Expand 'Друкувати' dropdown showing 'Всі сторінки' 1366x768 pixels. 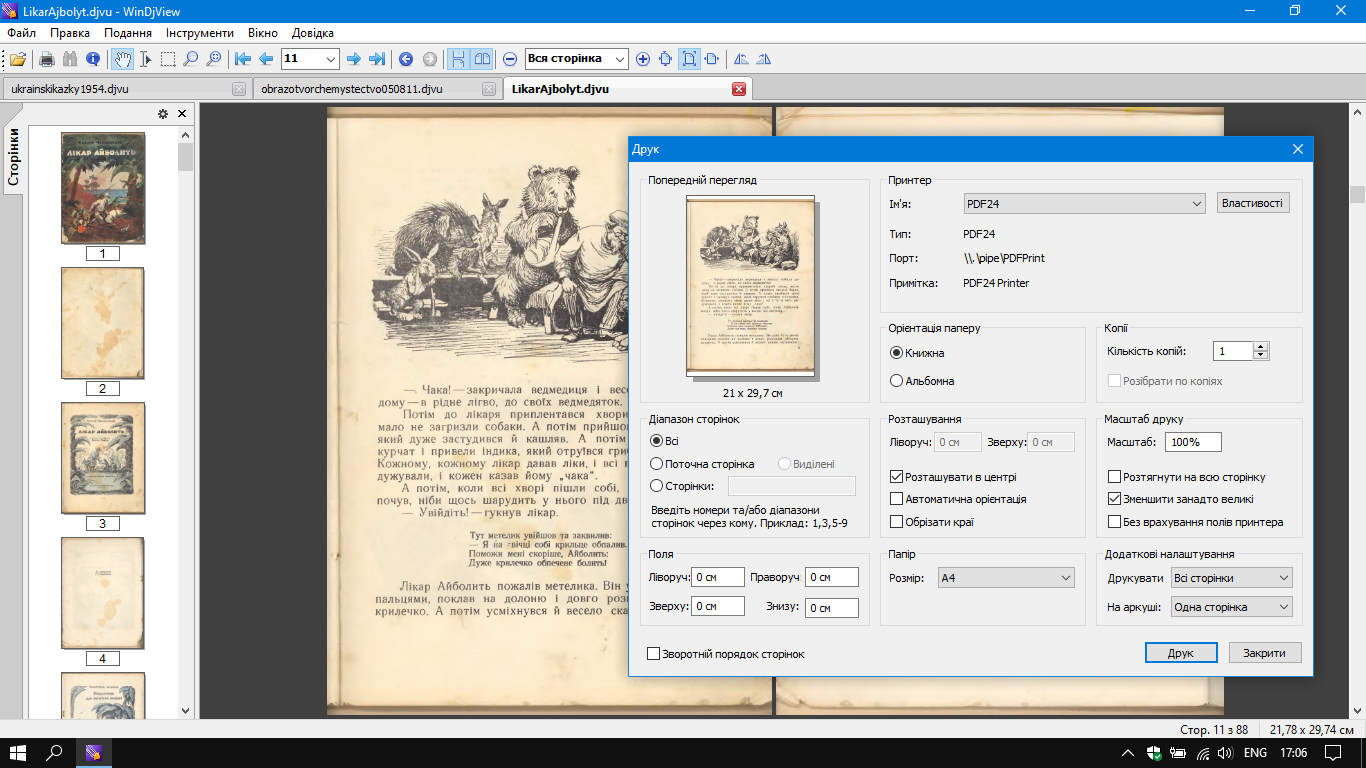click(1232, 578)
